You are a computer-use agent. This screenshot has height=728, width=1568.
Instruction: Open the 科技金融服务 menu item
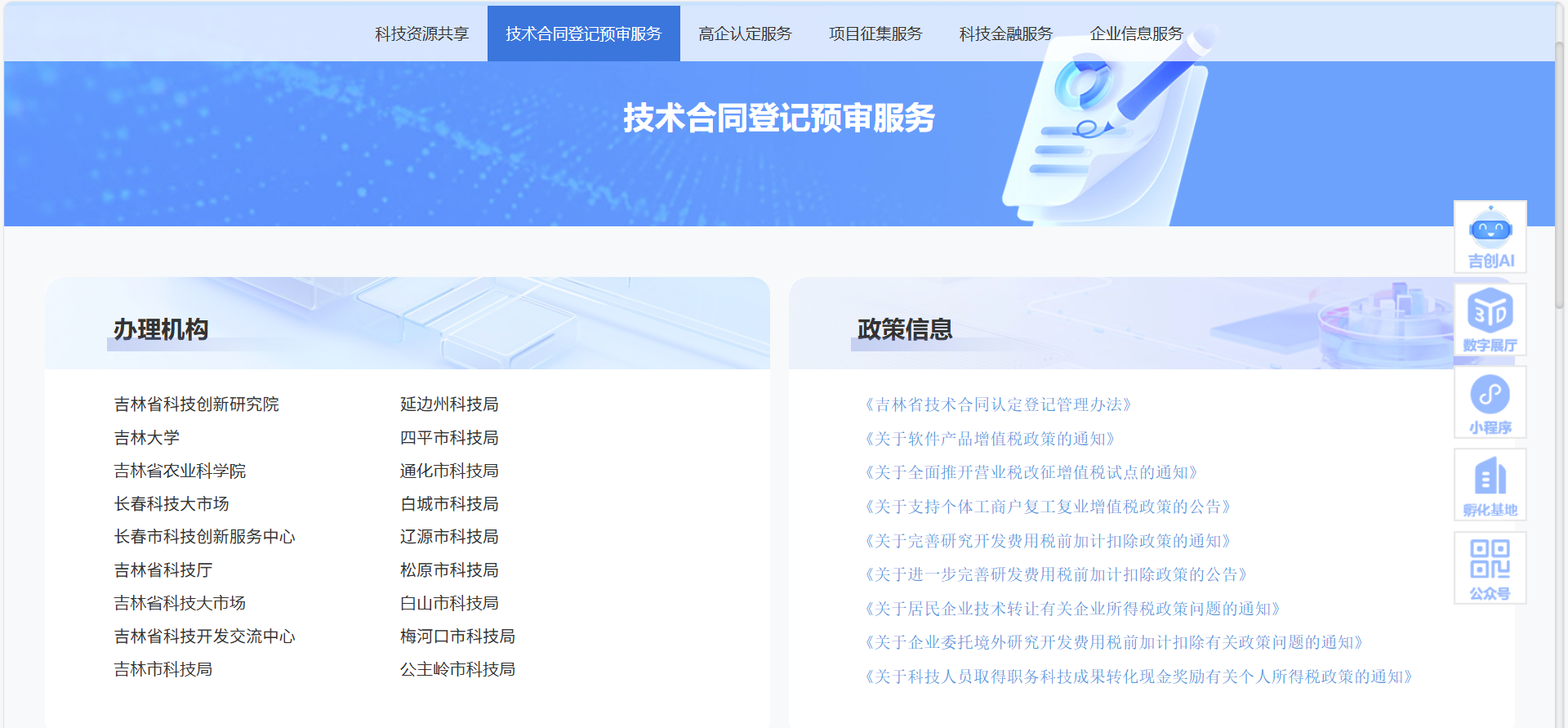click(x=1006, y=33)
